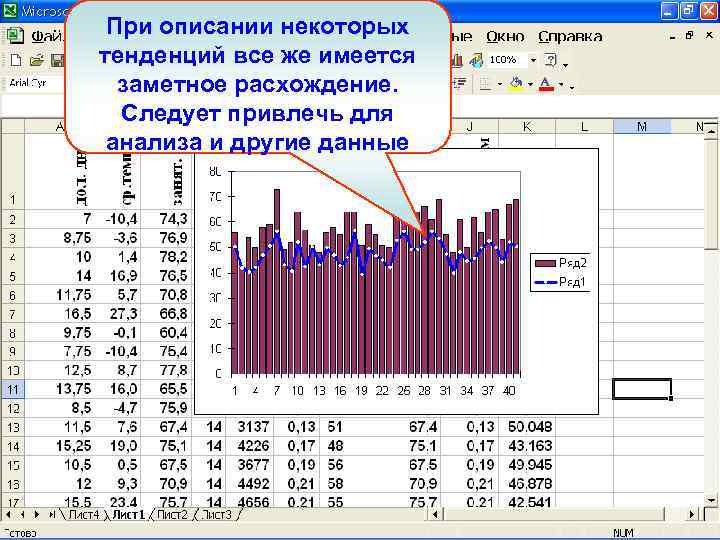The width and height of the screenshot is (720, 540).
Task: Click the Excel workbook icon beside Файл
Action: coord(15,36)
